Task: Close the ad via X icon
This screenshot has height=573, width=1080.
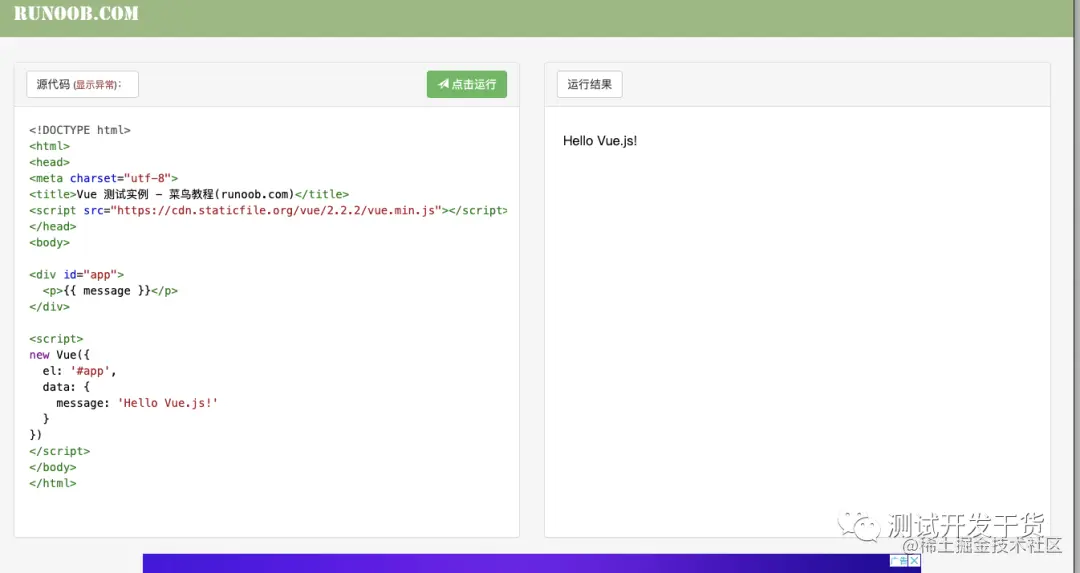Action: click(915, 561)
